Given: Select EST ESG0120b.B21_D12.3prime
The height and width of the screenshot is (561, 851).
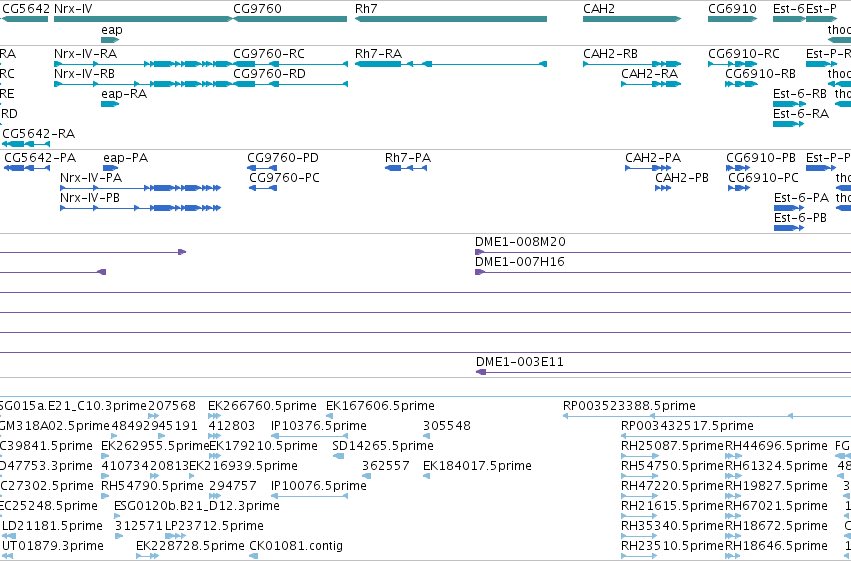Looking at the screenshot, I should (x=118, y=516).
